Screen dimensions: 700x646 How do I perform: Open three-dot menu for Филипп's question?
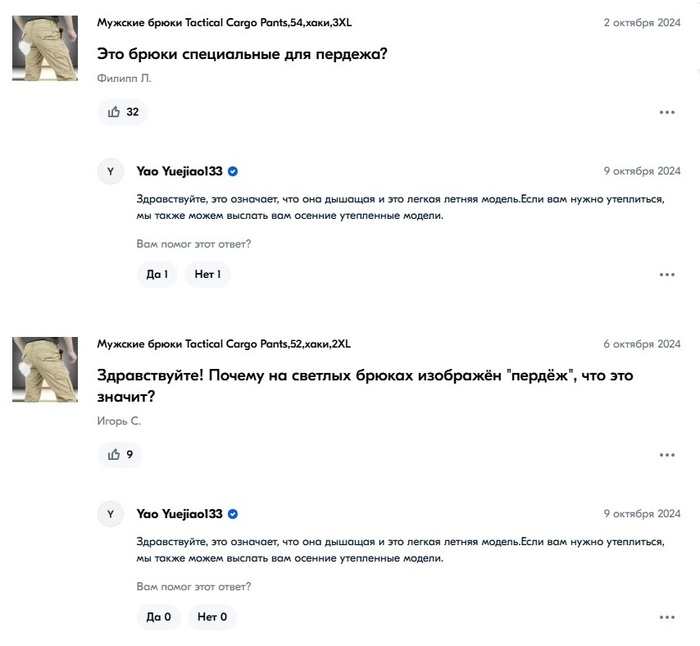[x=667, y=112]
